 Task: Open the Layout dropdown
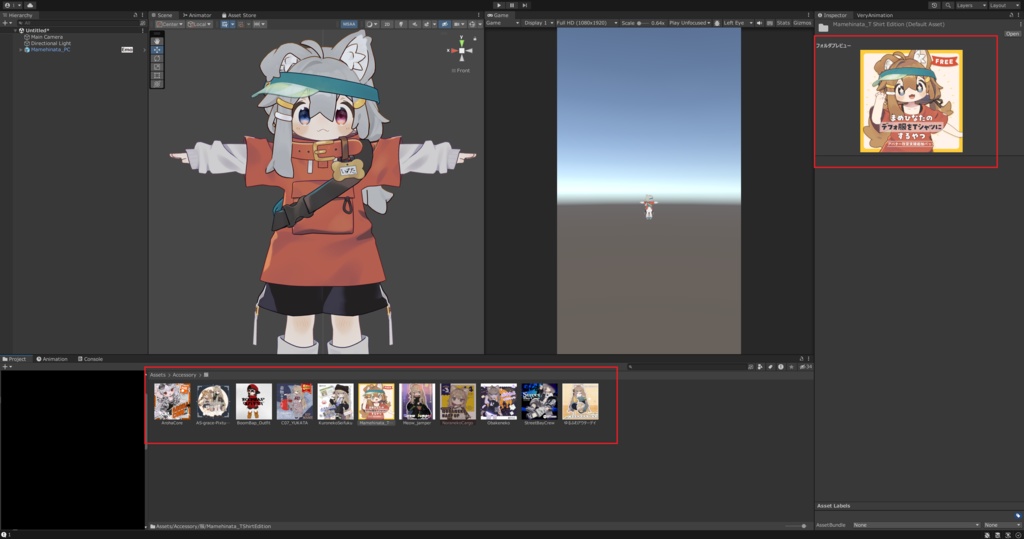coord(1004,5)
